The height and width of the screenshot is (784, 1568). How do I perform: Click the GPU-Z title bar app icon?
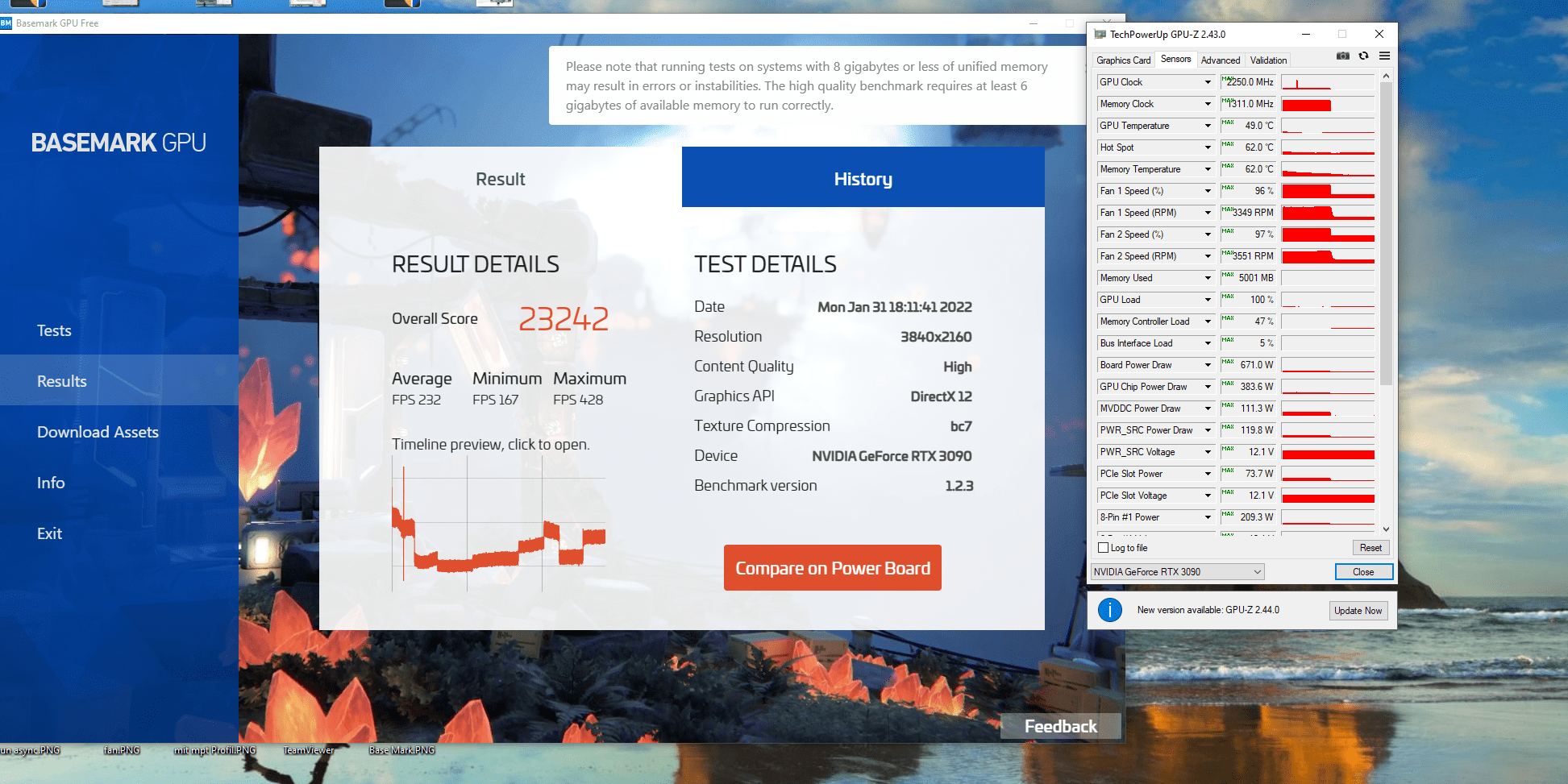(1100, 35)
